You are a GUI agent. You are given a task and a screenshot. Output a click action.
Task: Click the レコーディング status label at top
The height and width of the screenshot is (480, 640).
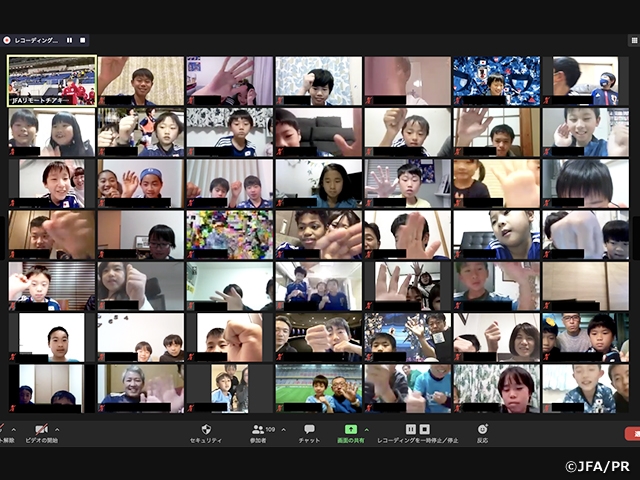point(38,41)
